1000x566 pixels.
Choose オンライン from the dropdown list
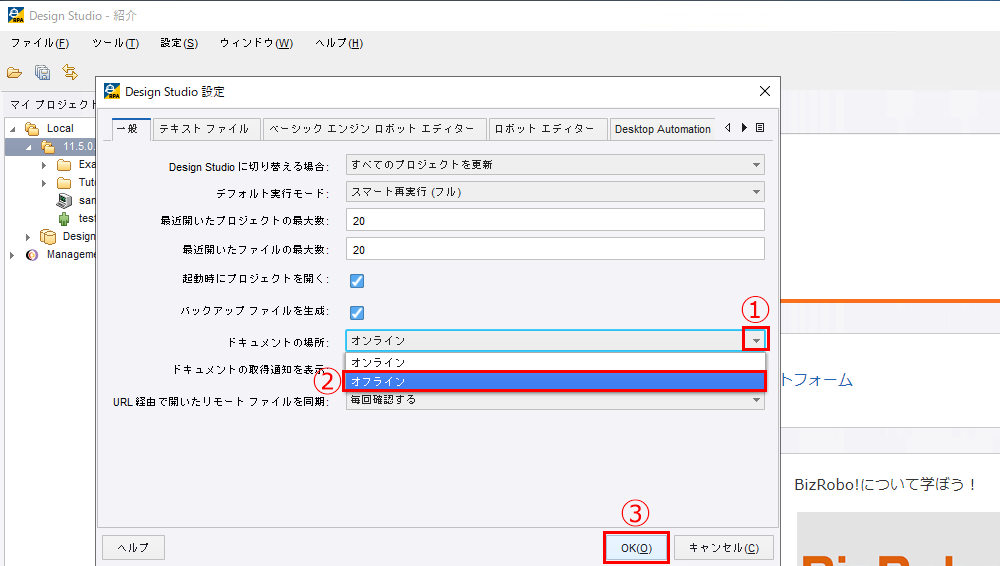[x=555, y=362]
